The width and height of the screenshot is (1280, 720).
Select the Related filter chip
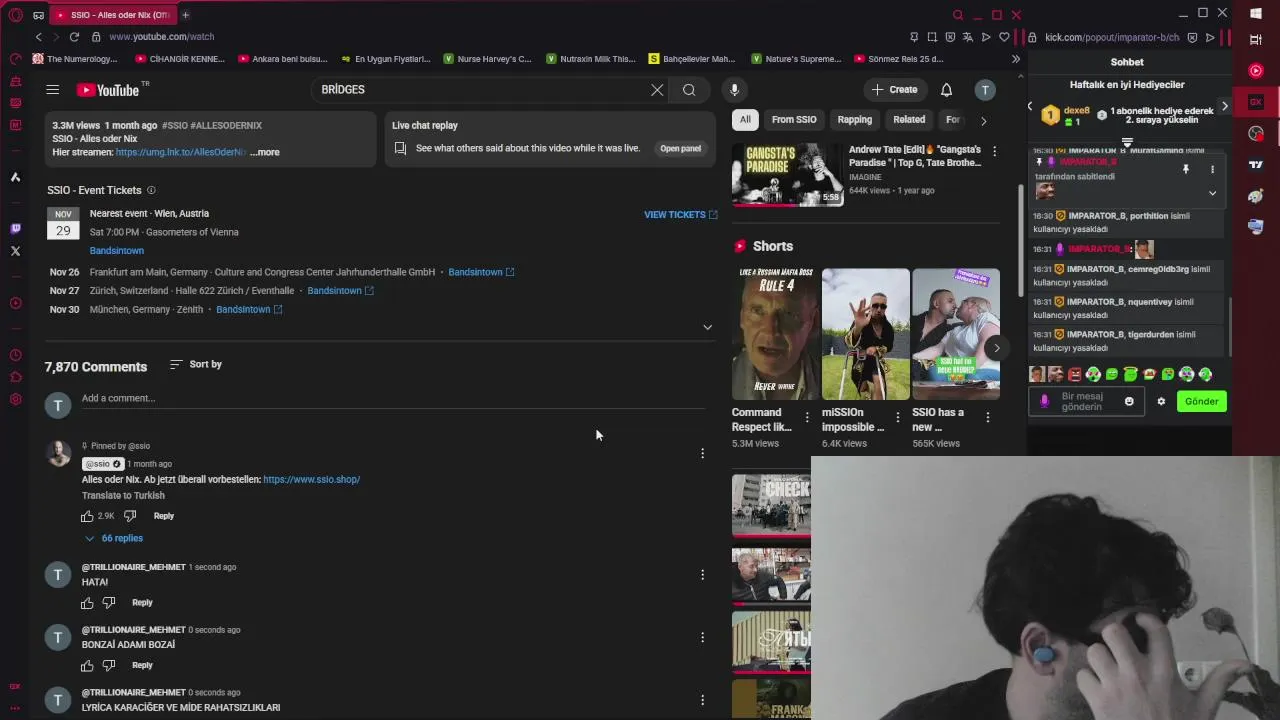[909, 120]
